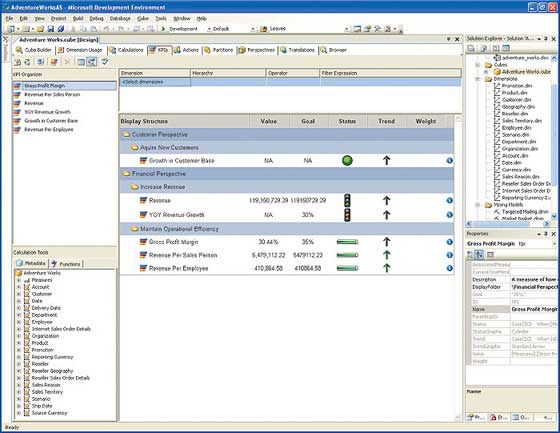Image resolution: width=560 pixels, height=433 pixels.
Task: Select the Metadata tab in Calculation Tools
Action: pos(31,263)
